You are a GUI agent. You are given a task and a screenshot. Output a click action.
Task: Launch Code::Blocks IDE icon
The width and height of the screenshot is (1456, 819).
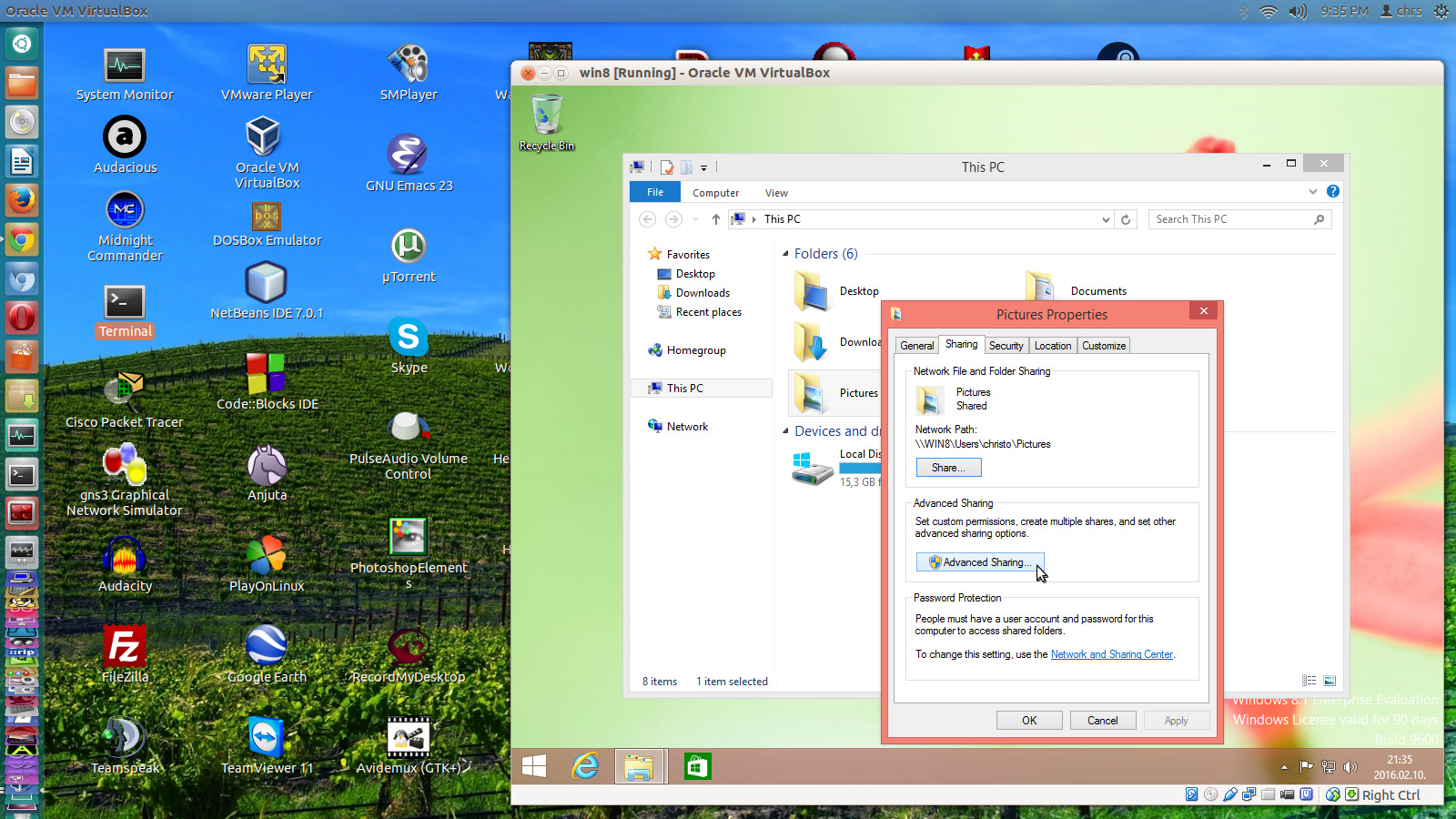click(266, 373)
